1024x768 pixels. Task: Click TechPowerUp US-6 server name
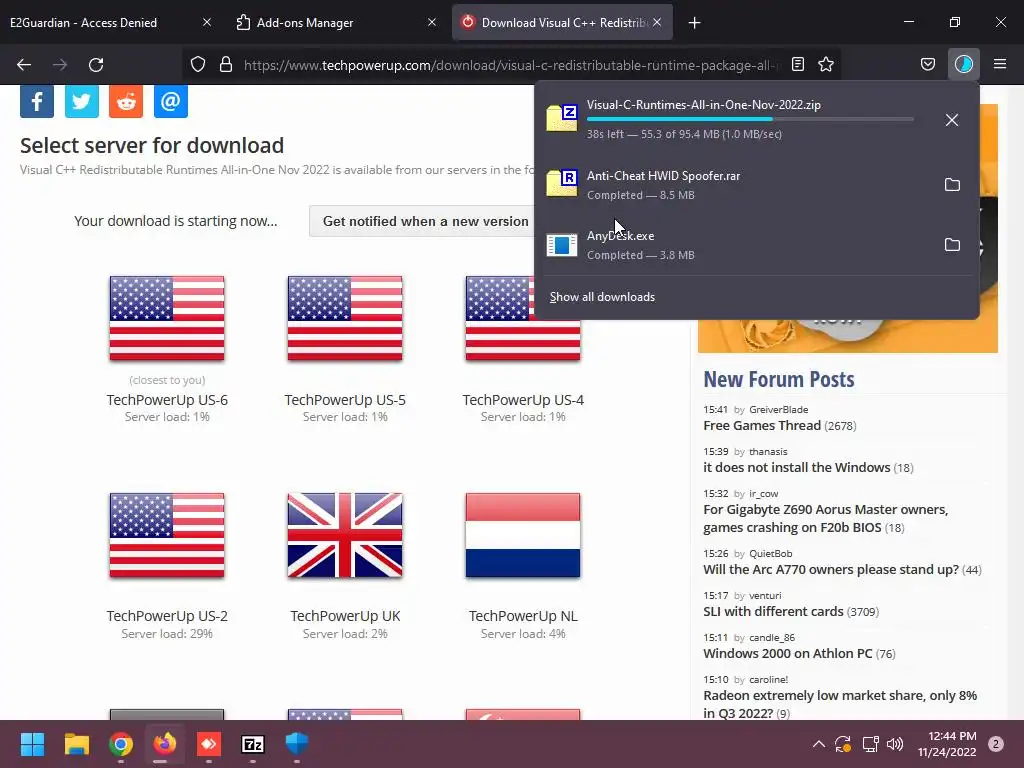(x=167, y=400)
